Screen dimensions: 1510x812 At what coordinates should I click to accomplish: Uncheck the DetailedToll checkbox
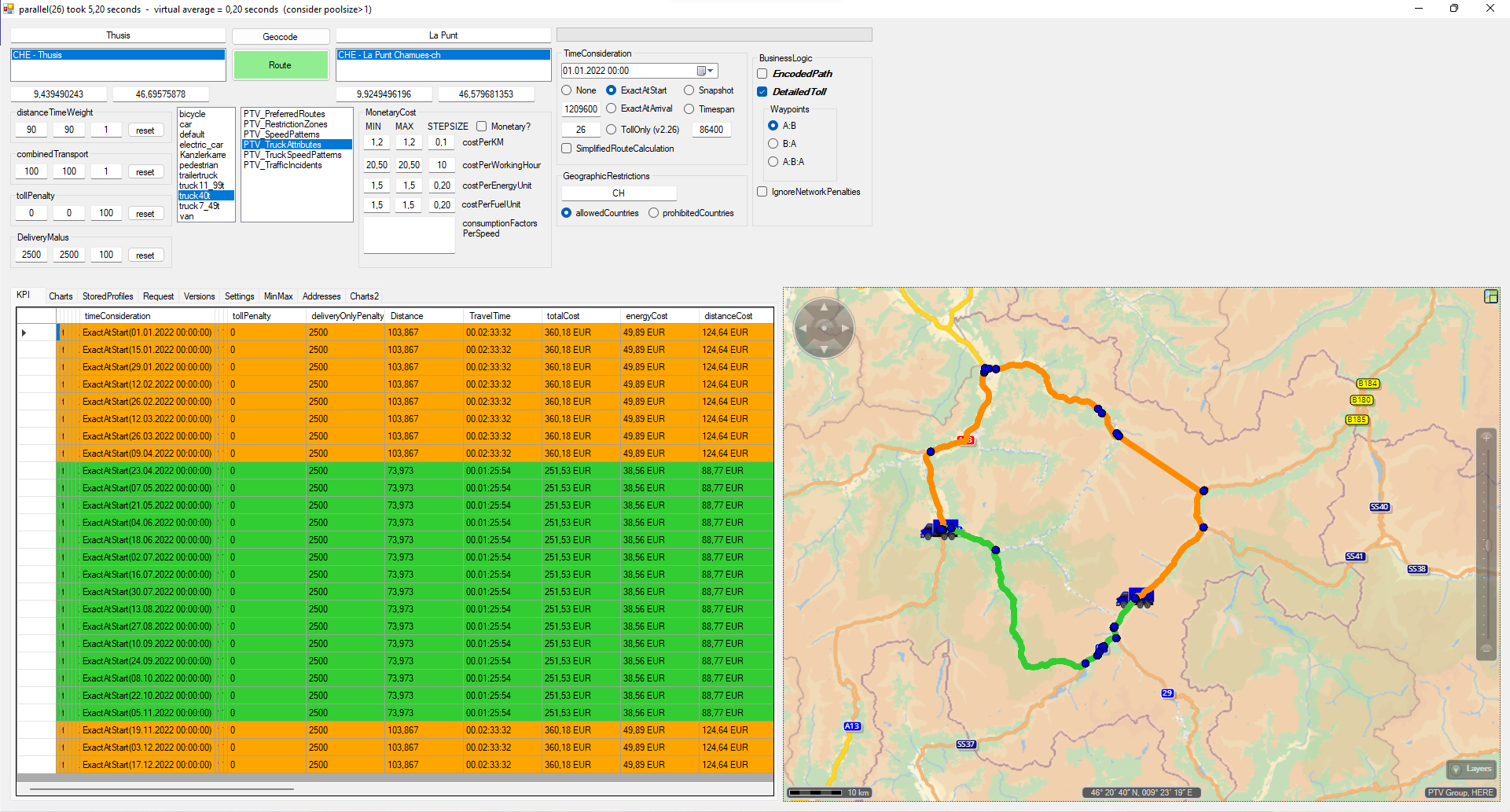pyautogui.click(x=762, y=92)
